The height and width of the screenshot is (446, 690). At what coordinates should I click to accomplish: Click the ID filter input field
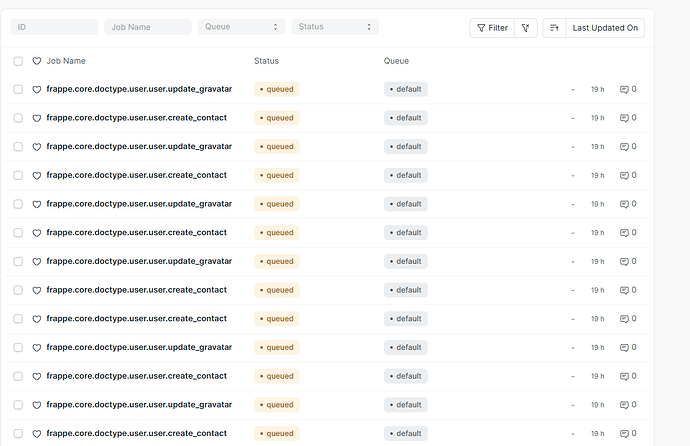[x=54, y=27]
